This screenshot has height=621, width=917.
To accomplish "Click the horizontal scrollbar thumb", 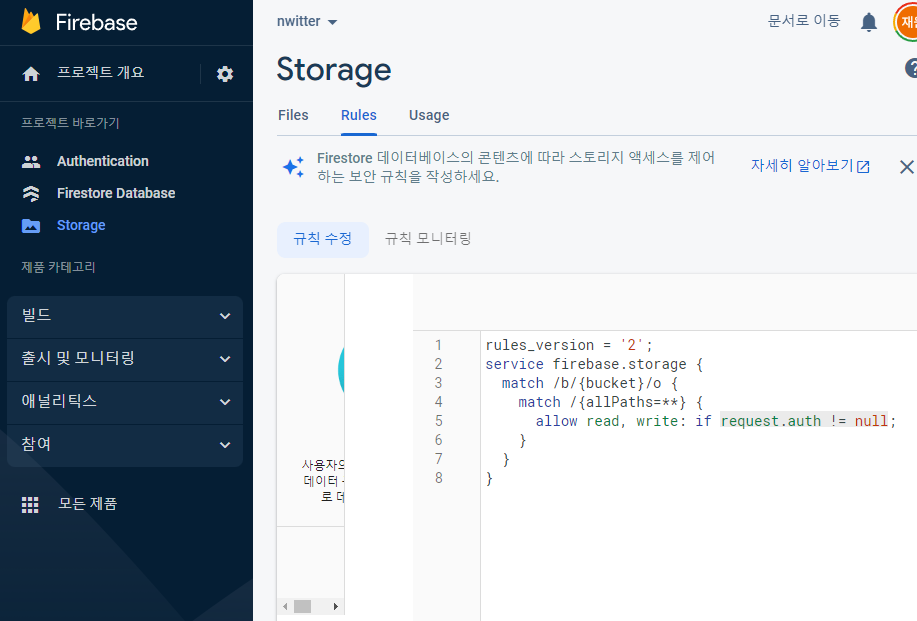I will tap(302, 606).
